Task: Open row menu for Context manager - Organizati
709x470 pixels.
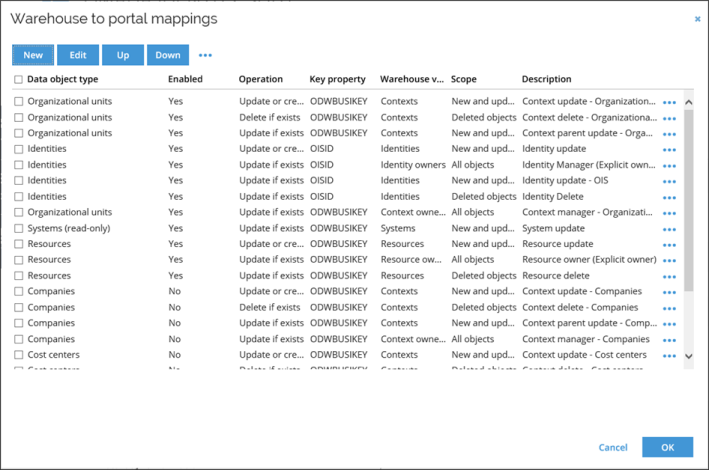Action: coord(669,214)
